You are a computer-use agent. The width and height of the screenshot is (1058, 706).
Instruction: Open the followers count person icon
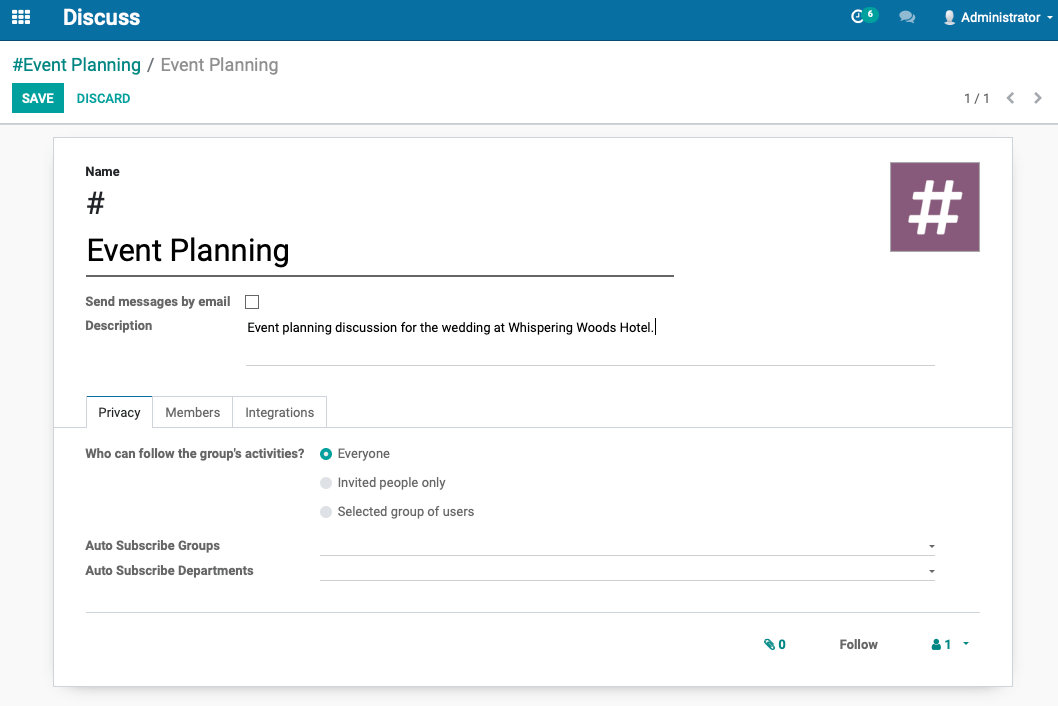tap(949, 645)
